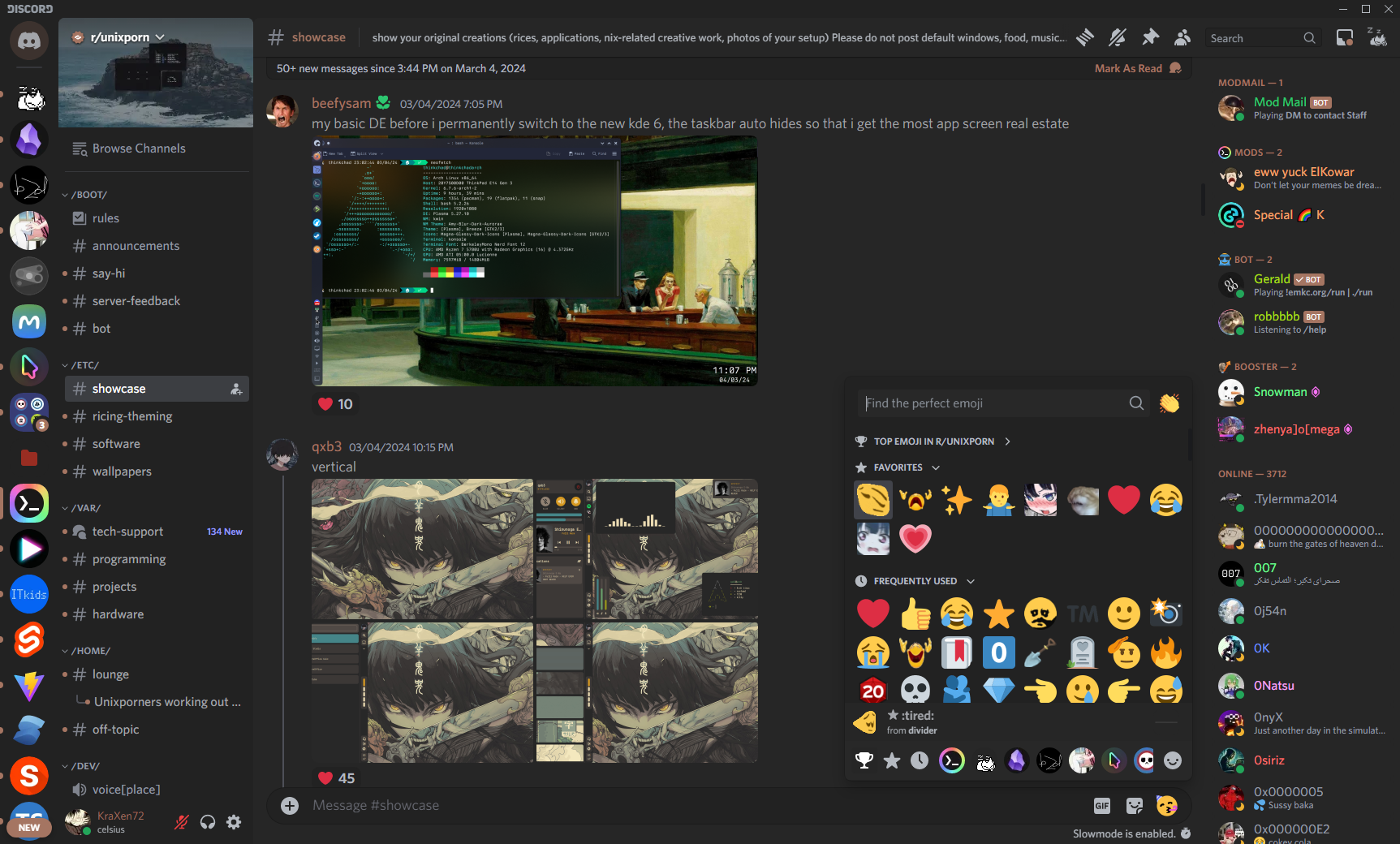Close emoji picker via emoji button
Viewport: 1400px width, 844px height.
1166,805
